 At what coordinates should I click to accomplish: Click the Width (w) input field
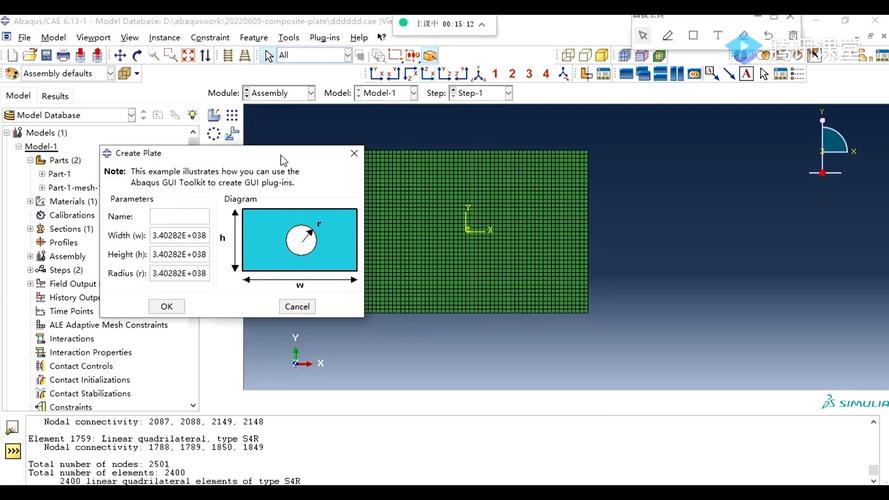point(179,235)
